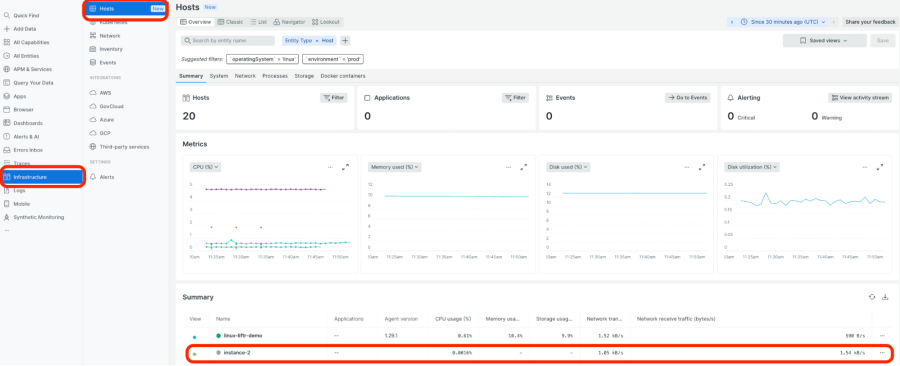Image resolution: width=900 pixels, height=366 pixels.
Task: Apply suggested filter environment = prod
Action: point(333,59)
